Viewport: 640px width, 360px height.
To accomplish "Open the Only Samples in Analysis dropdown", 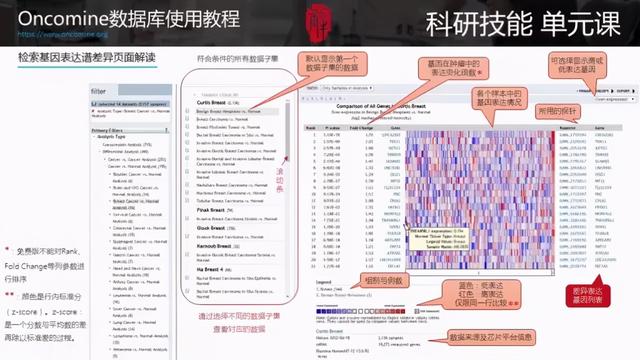I will pos(347,88).
